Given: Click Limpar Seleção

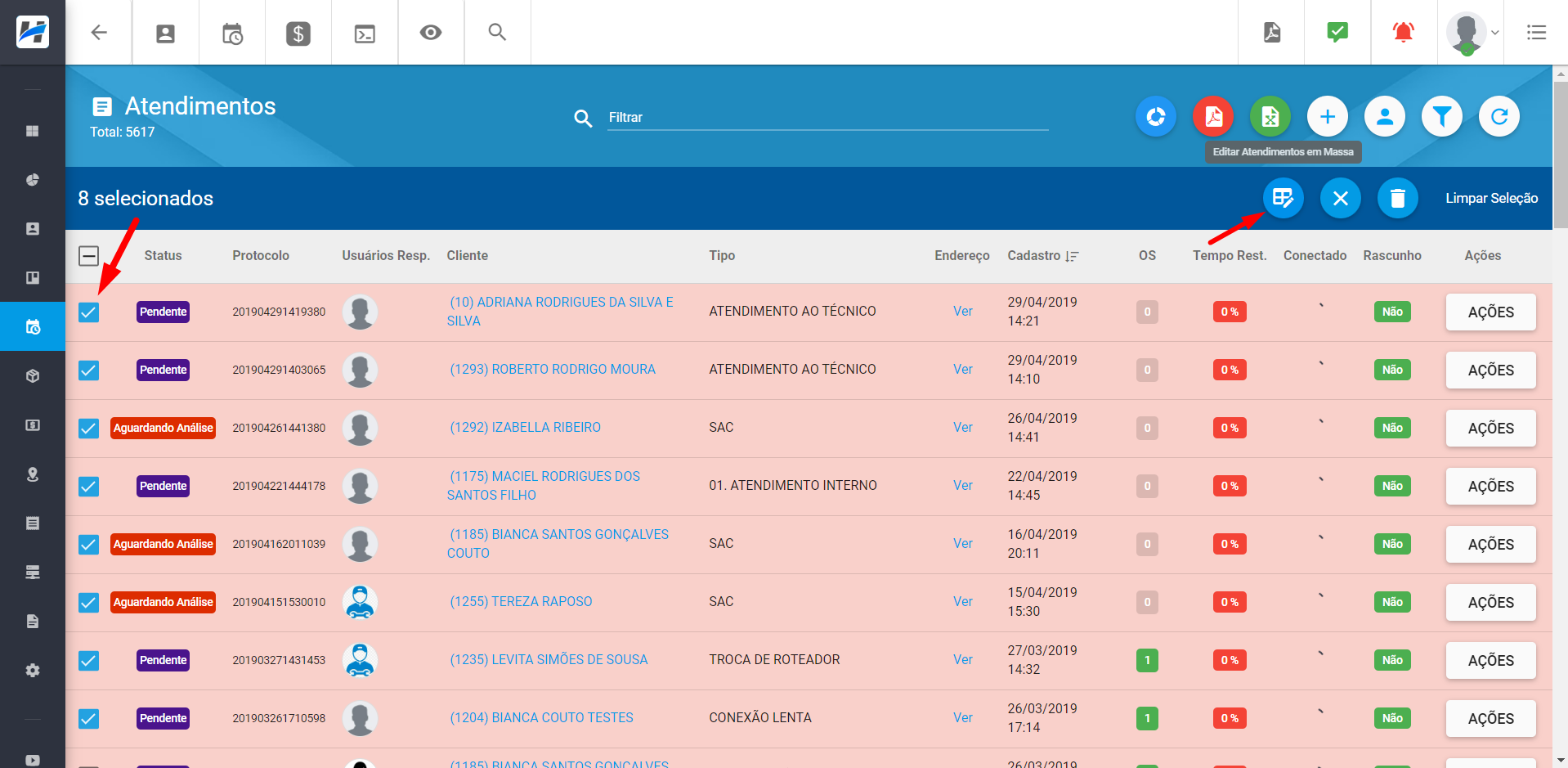Looking at the screenshot, I should tap(1491, 198).
